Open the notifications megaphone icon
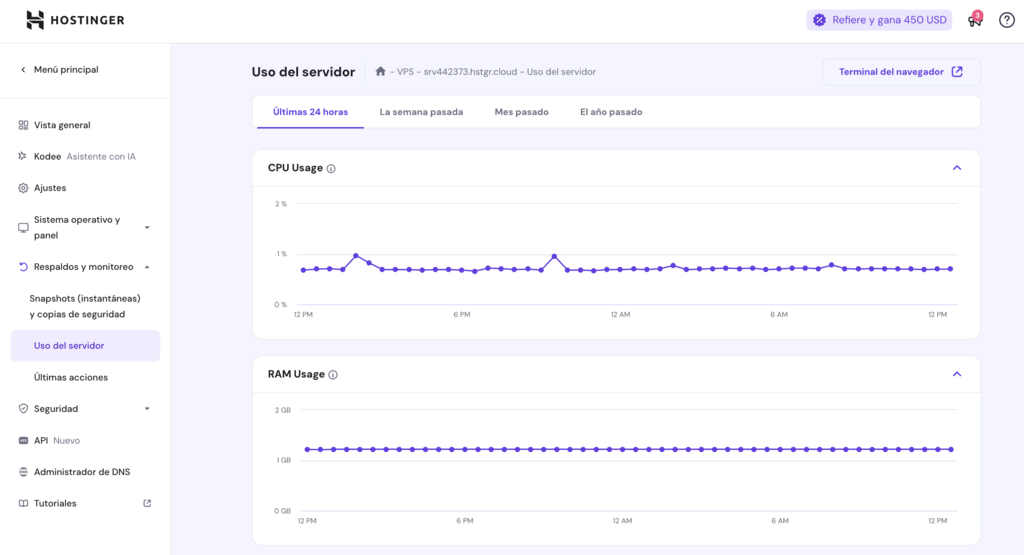This screenshot has height=555, width=1024. pos(974,20)
